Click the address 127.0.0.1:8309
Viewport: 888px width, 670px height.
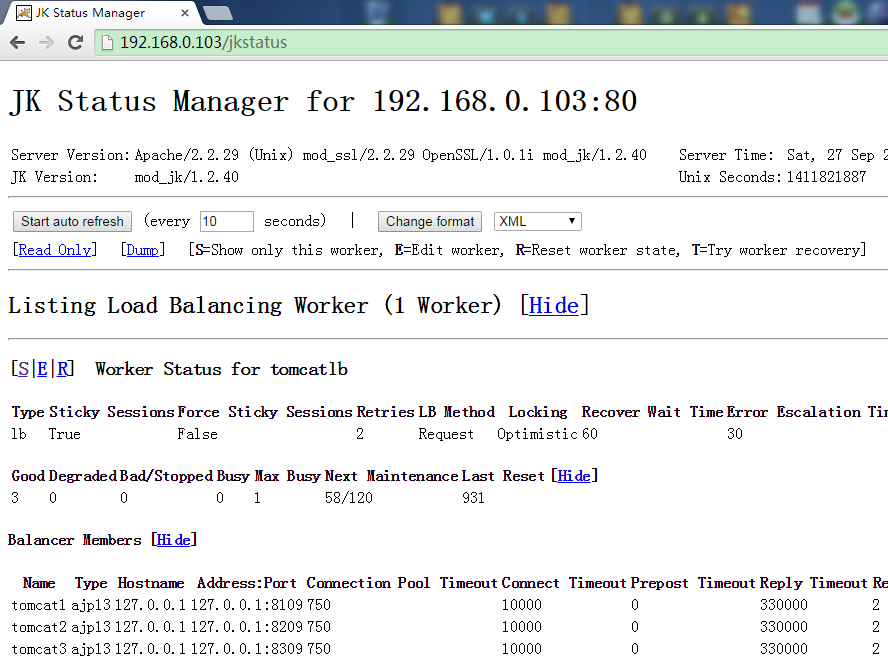coord(247,648)
